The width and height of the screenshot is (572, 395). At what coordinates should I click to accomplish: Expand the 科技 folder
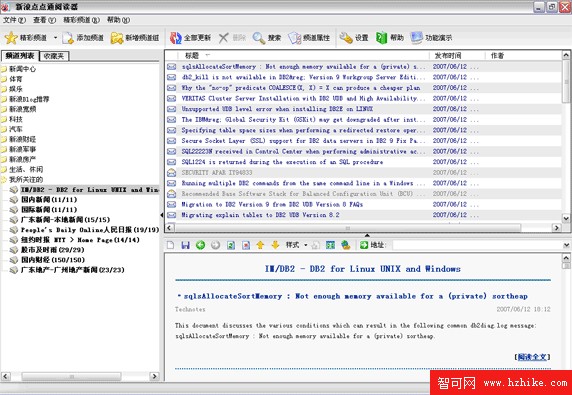(4, 119)
